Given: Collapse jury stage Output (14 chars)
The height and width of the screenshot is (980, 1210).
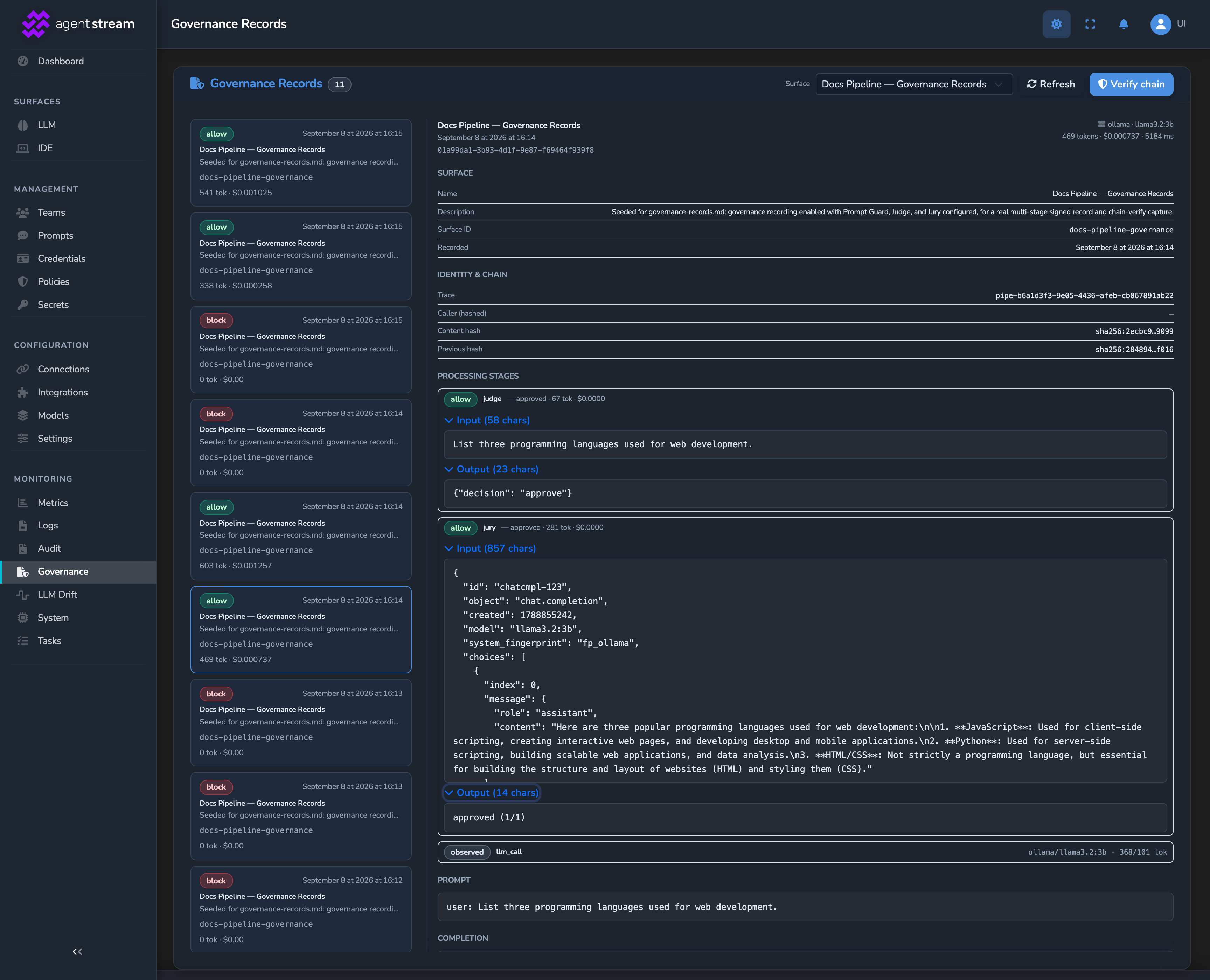Looking at the screenshot, I should click(491, 793).
